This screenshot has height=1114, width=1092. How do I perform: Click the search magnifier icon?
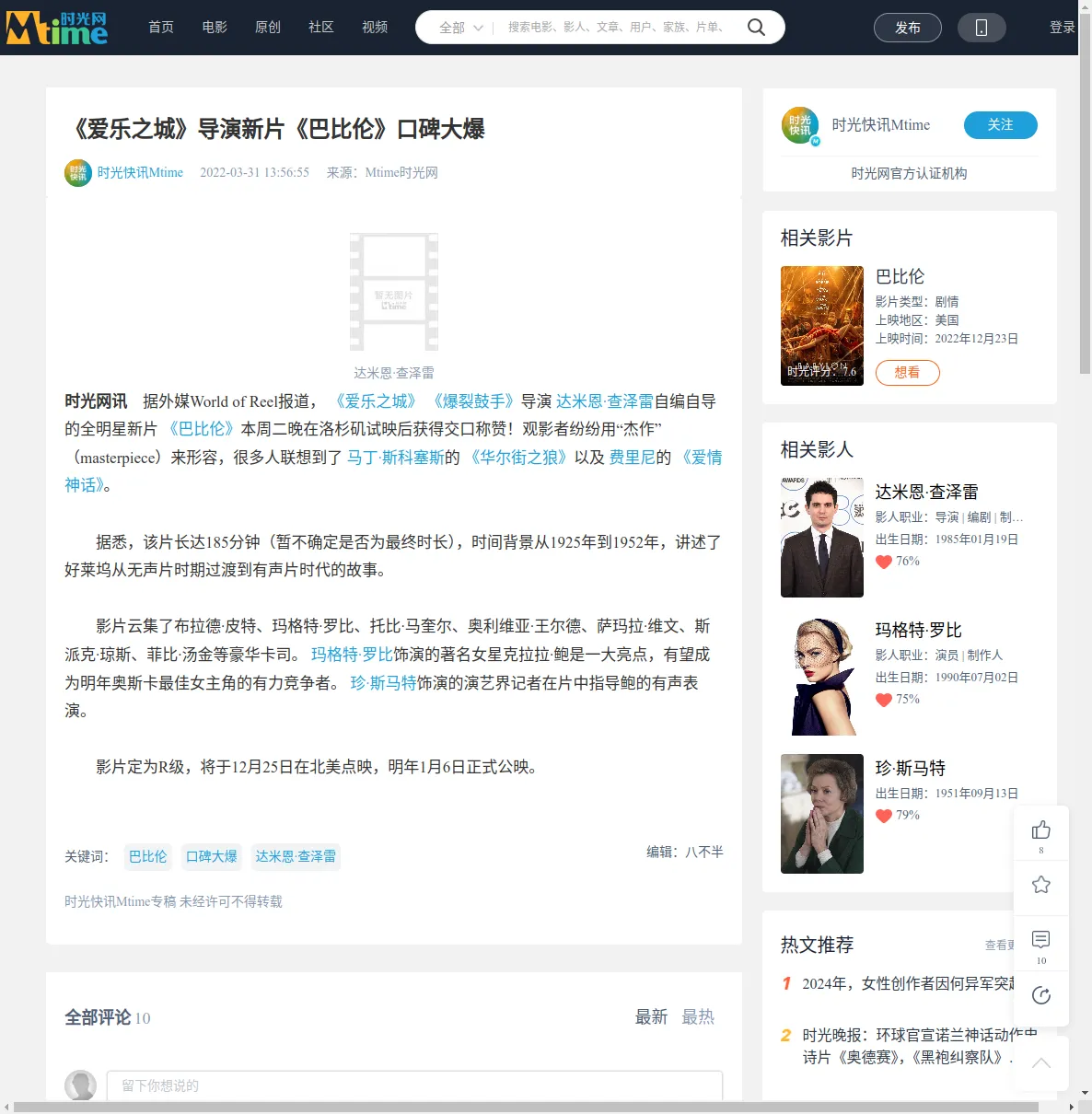(756, 28)
